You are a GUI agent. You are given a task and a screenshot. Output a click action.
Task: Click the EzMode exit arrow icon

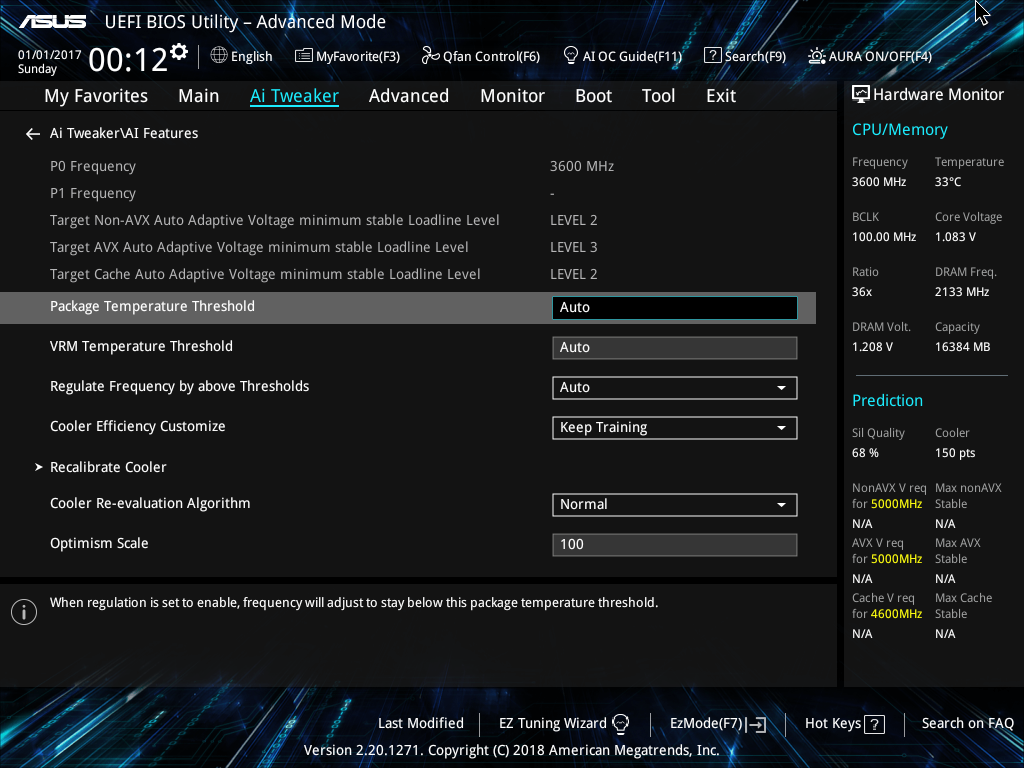pyautogui.click(x=756, y=724)
